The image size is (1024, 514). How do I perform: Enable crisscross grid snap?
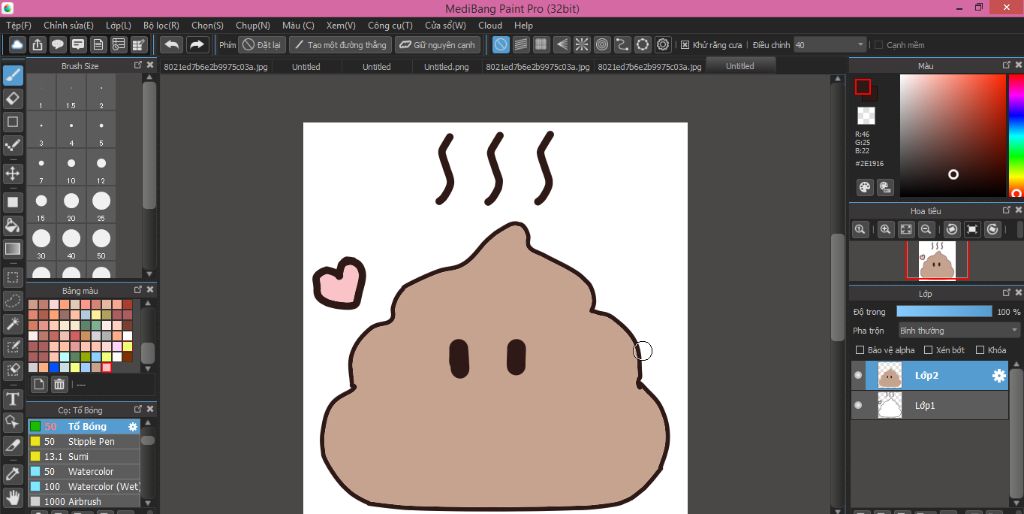[541, 44]
